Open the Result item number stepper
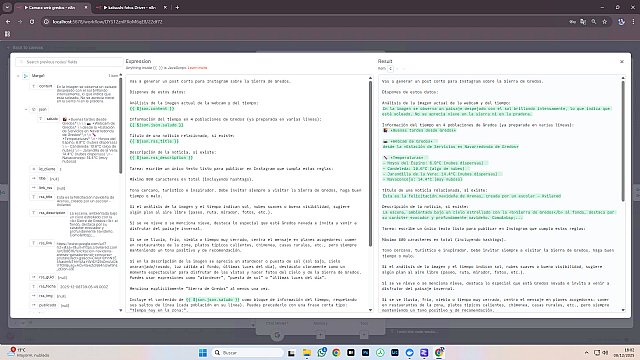640x360 pixels. point(391,69)
